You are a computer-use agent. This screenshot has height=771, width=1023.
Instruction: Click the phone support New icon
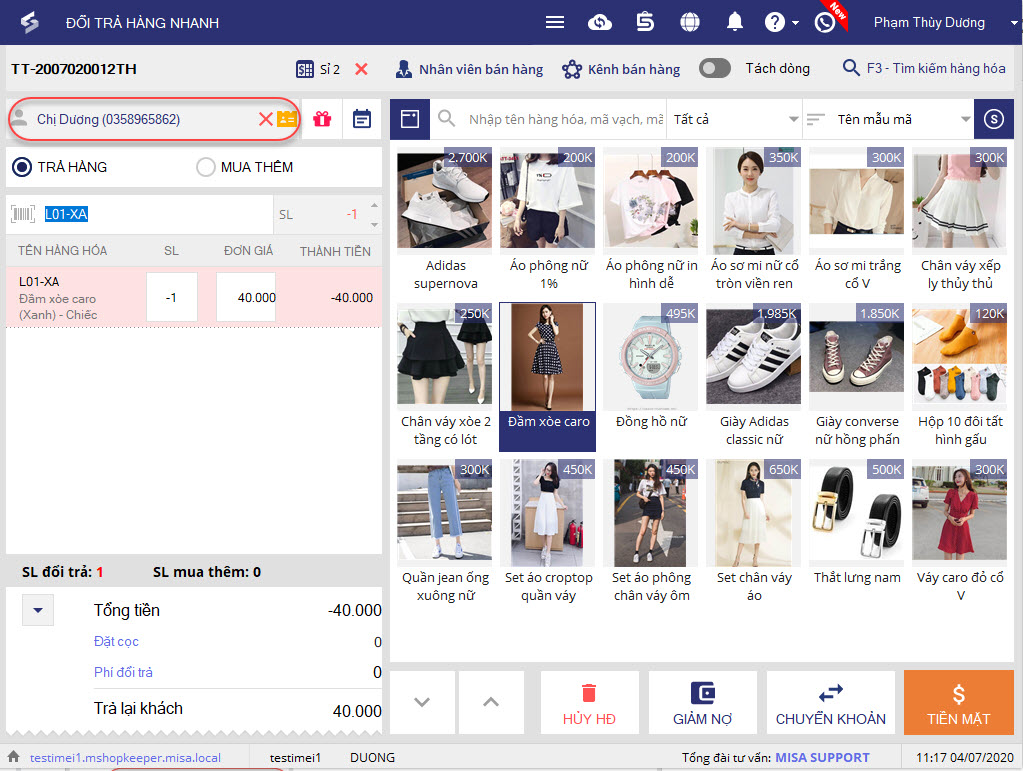coord(825,23)
